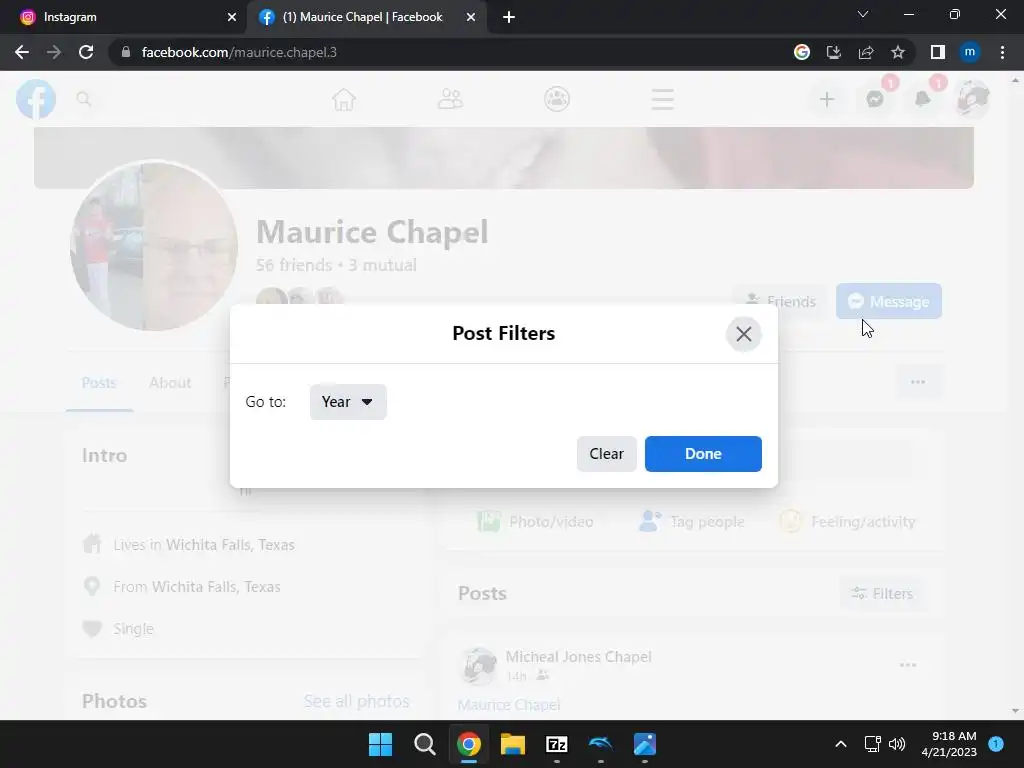Go to Facebook Home icon
Screen dimensions: 1024x768
[344, 99]
